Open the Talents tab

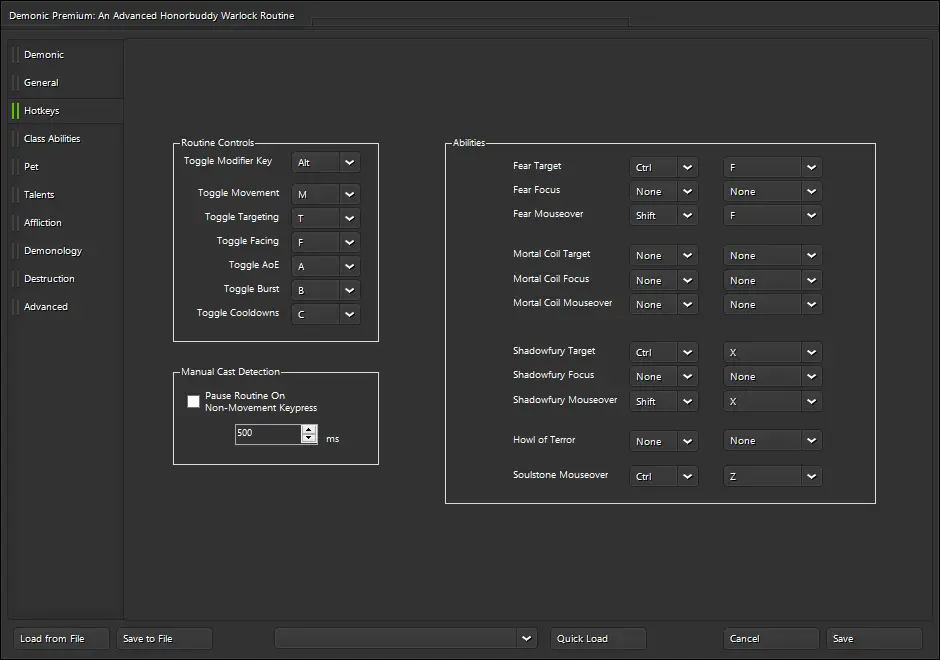pos(66,195)
